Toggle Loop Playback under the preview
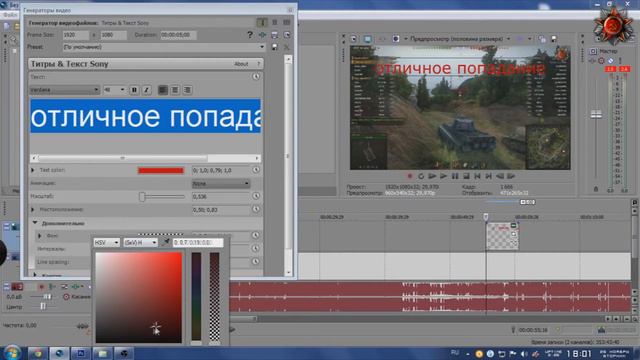Screen dimensions: 640x360 421,176
